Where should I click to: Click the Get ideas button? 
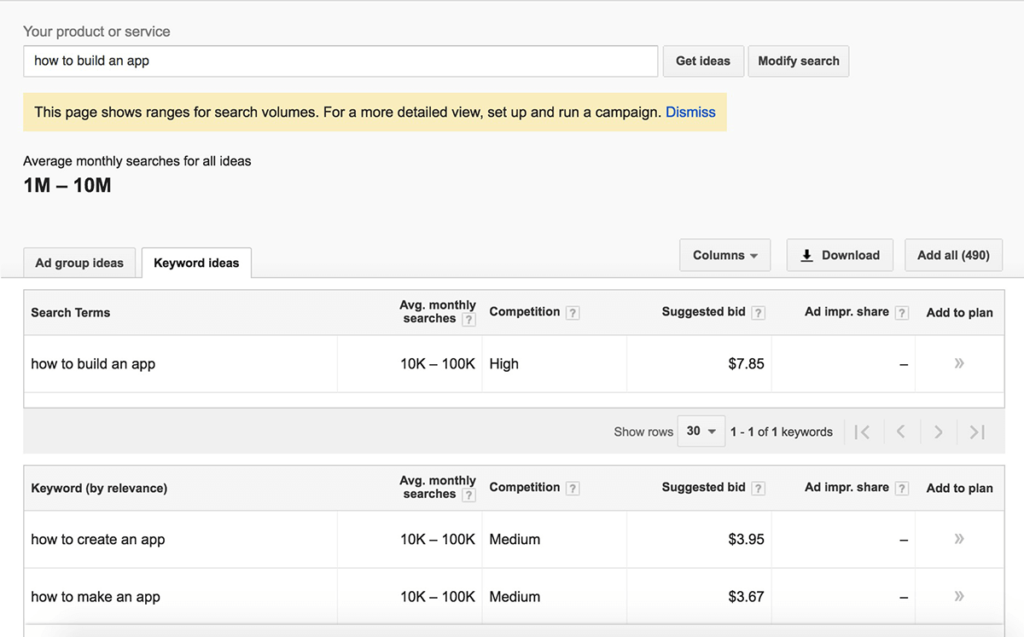703,61
